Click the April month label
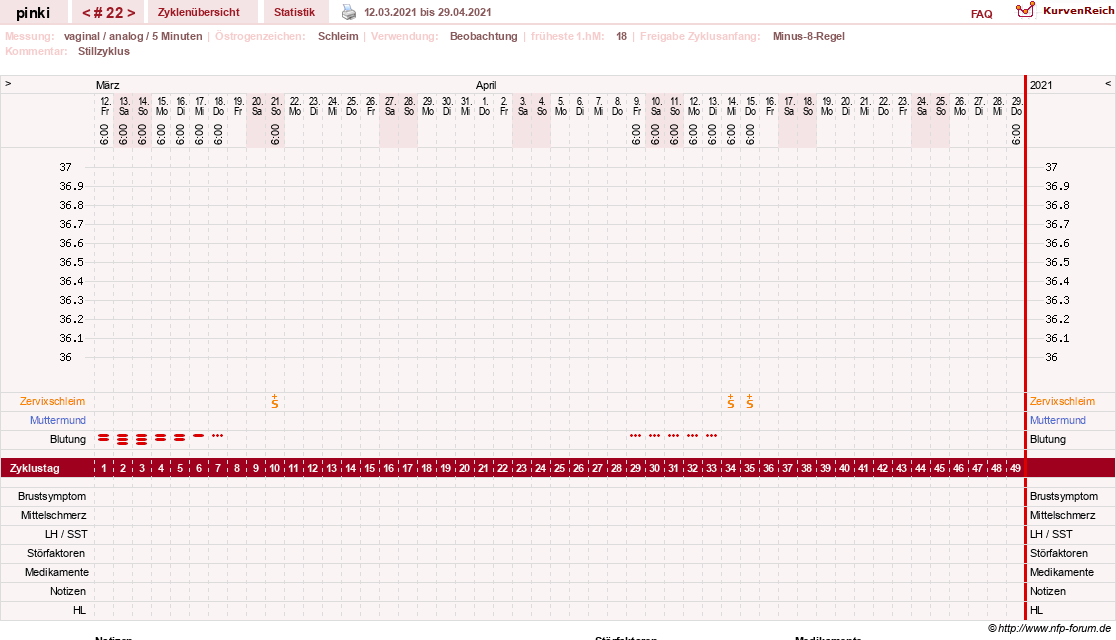Image resolution: width=1116 pixels, height=640 pixels. 486,85
